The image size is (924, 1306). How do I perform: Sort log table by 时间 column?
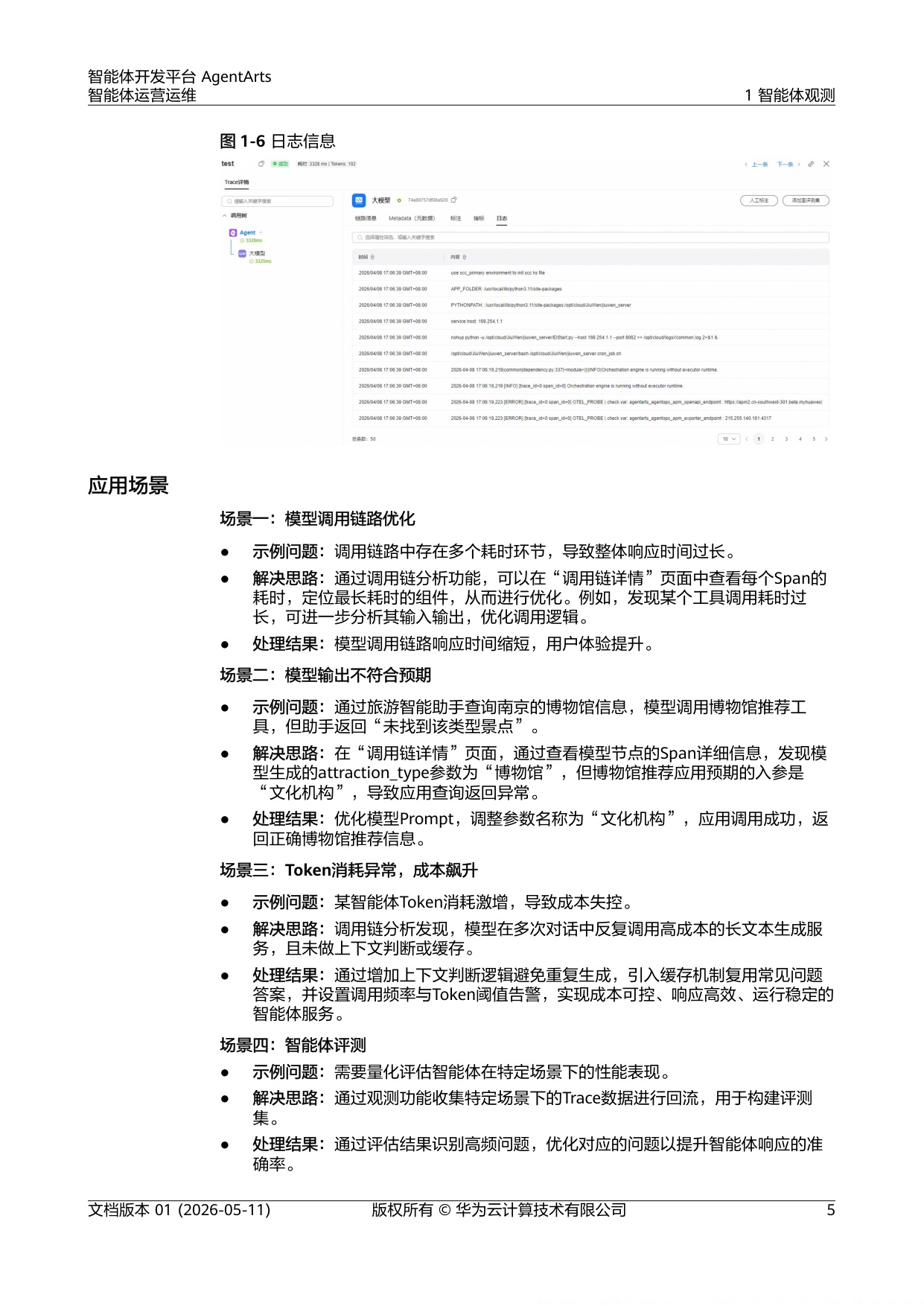pyautogui.click(x=372, y=257)
